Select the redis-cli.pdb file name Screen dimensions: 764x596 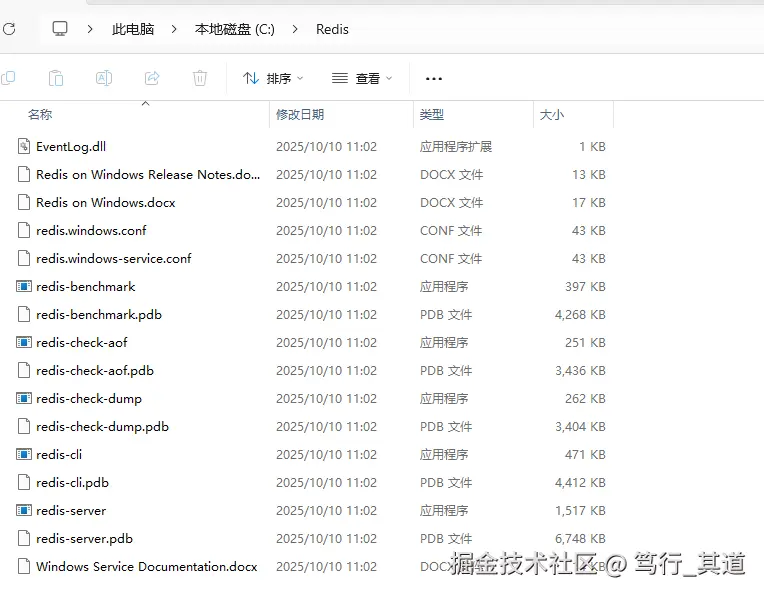pyautogui.click(x=73, y=483)
